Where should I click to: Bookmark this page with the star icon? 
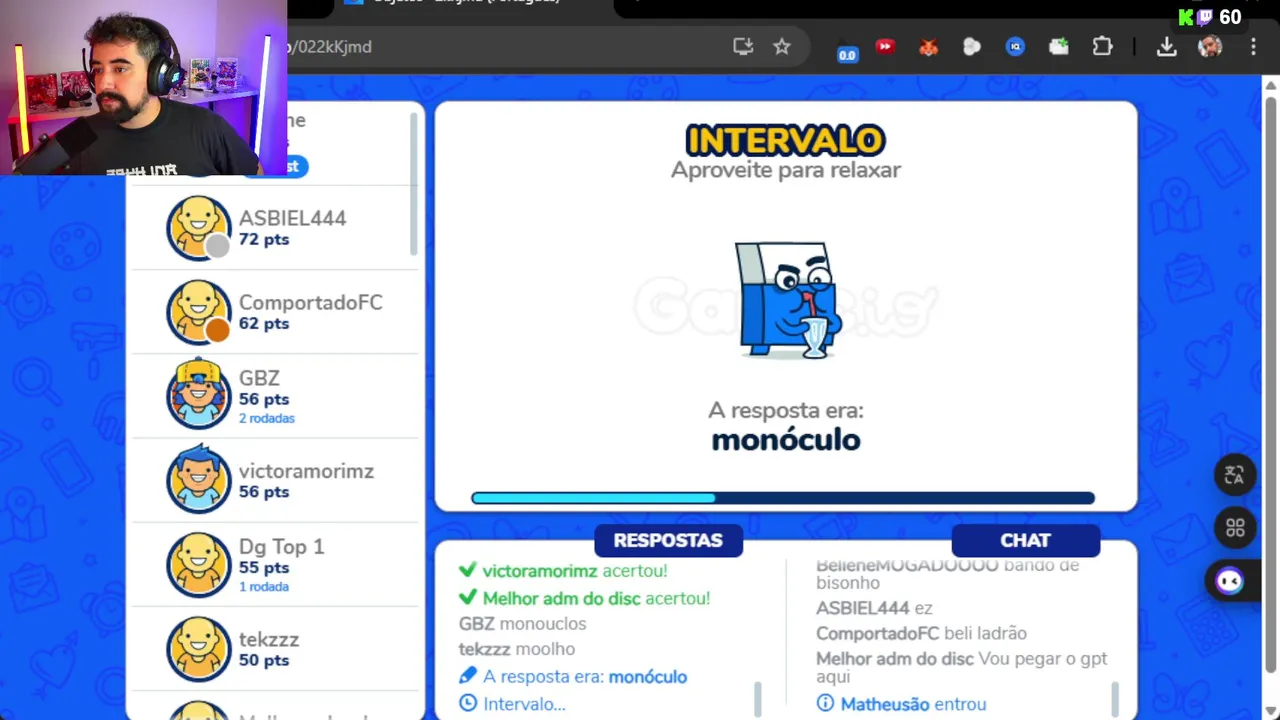tap(782, 46)
